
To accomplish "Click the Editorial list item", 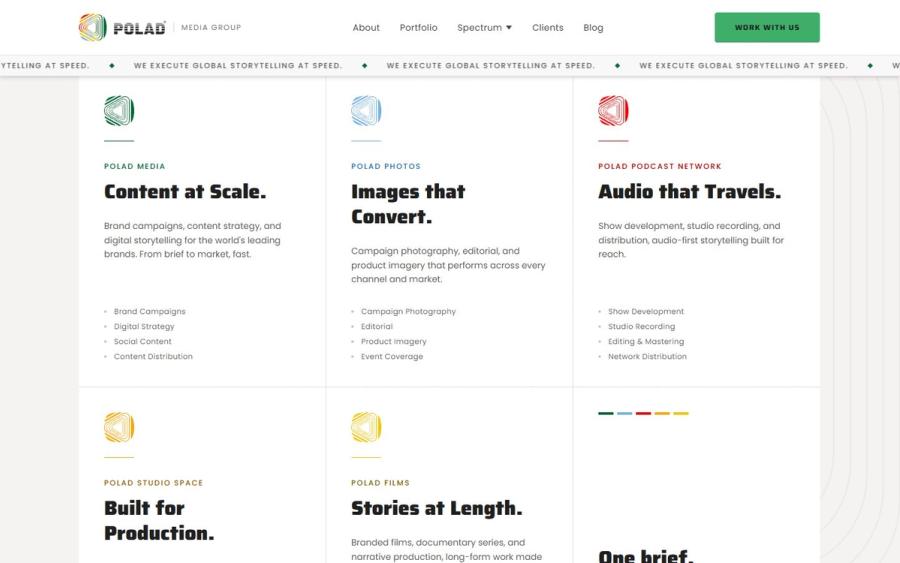I will [x=377, y=327].
